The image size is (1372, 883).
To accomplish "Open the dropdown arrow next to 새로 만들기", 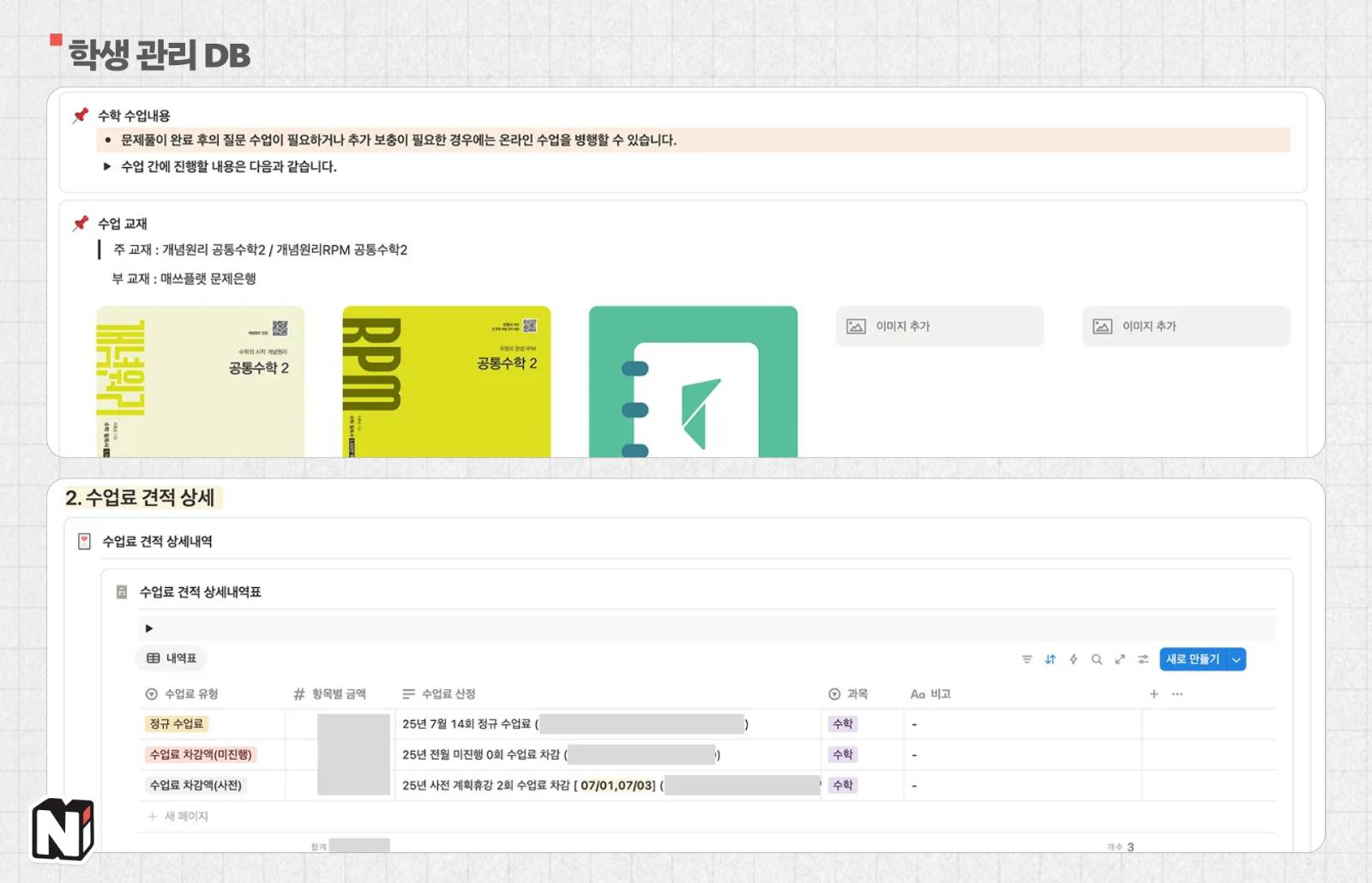I will (1236, 659).
